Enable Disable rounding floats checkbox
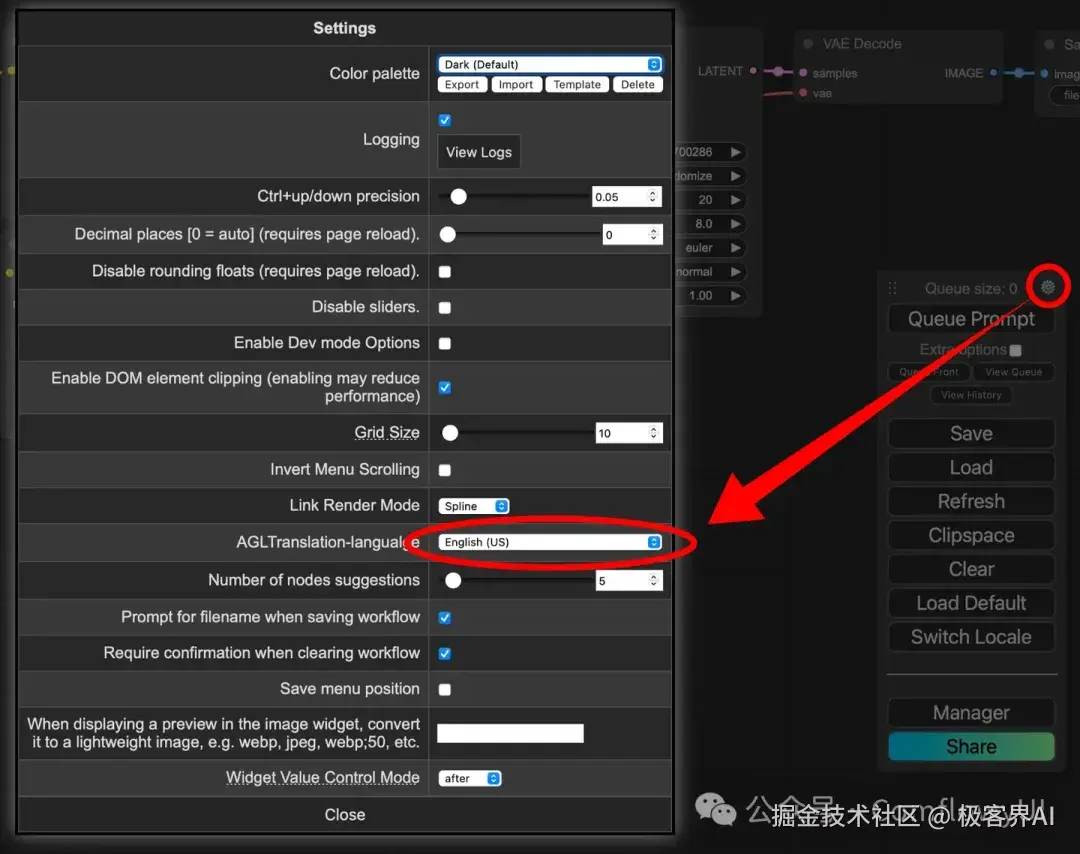 (x=445, y=271)
